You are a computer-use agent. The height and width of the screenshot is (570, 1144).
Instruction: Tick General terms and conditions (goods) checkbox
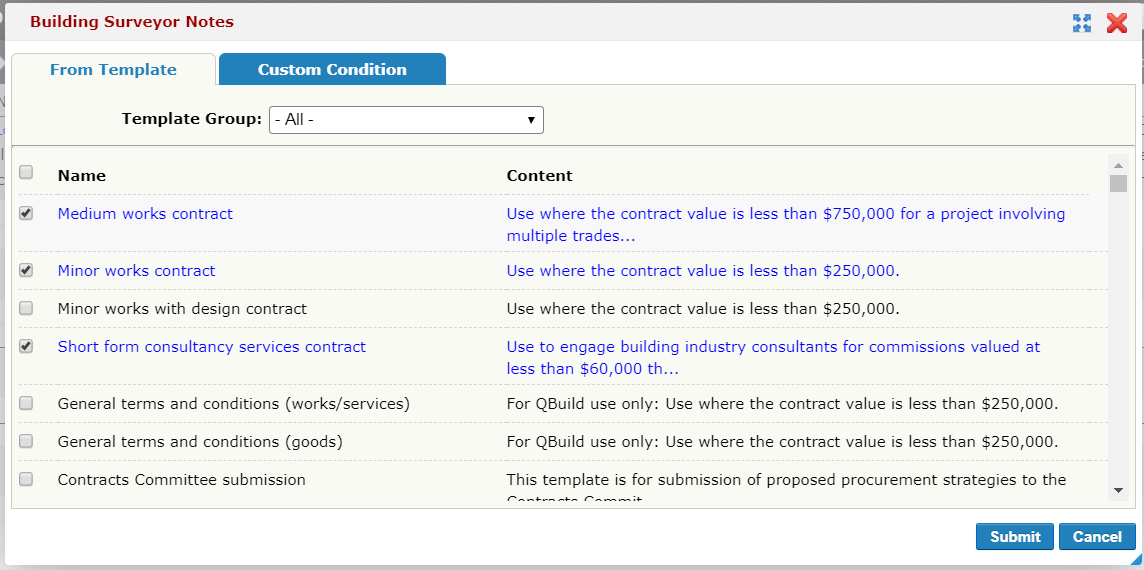pyautogui.click(x=26, y=441)
